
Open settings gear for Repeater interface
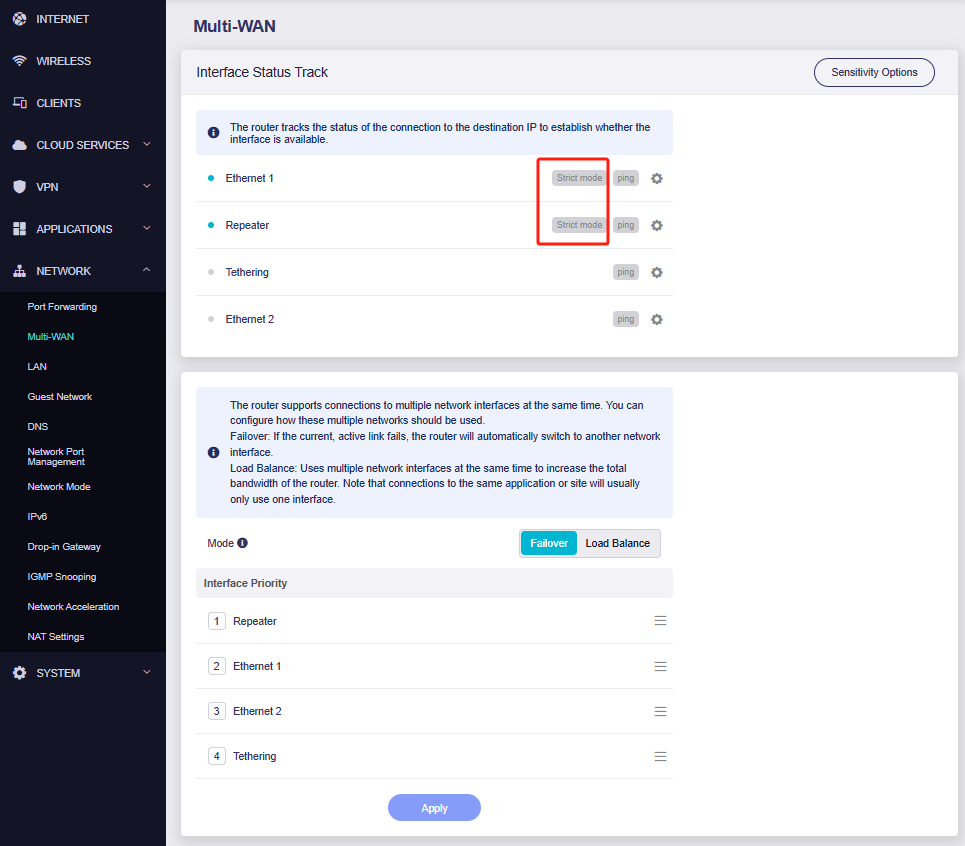coord(657,225)
